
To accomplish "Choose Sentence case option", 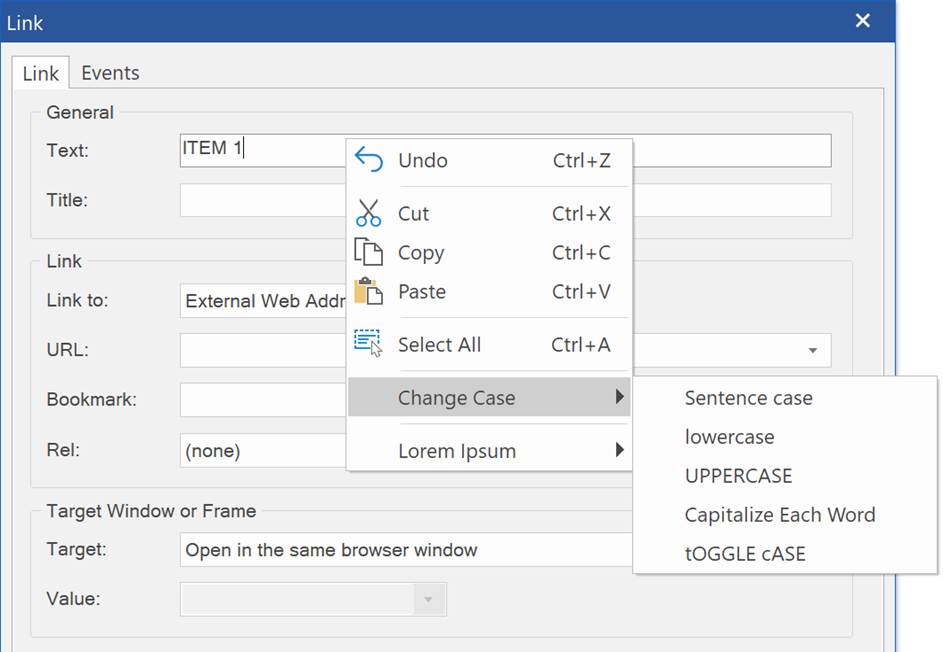I will pos(748,398).
